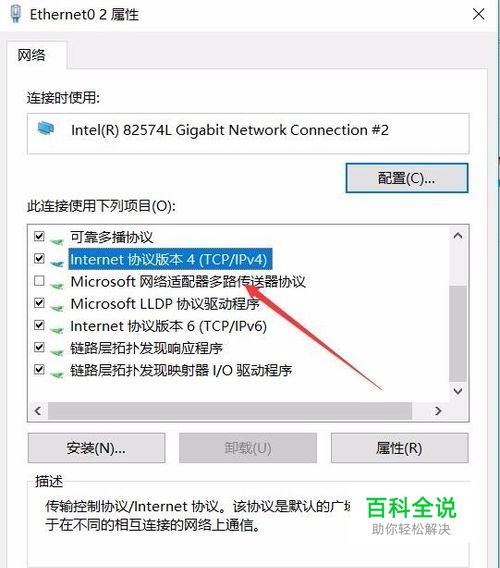500x568 pixels.
Task: Click protocol icon beside Internet 协议版本 6
Action: click(56, 329)
